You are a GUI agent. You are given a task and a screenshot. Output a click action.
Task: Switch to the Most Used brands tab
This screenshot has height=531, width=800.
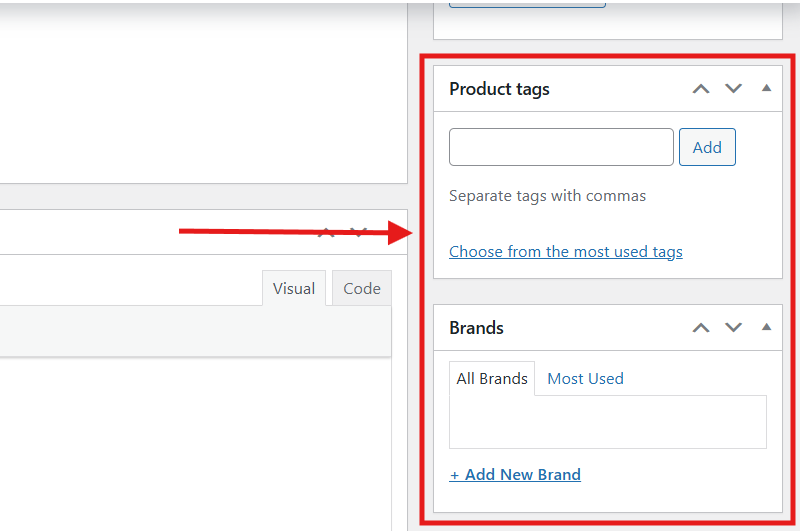[585, 378]
